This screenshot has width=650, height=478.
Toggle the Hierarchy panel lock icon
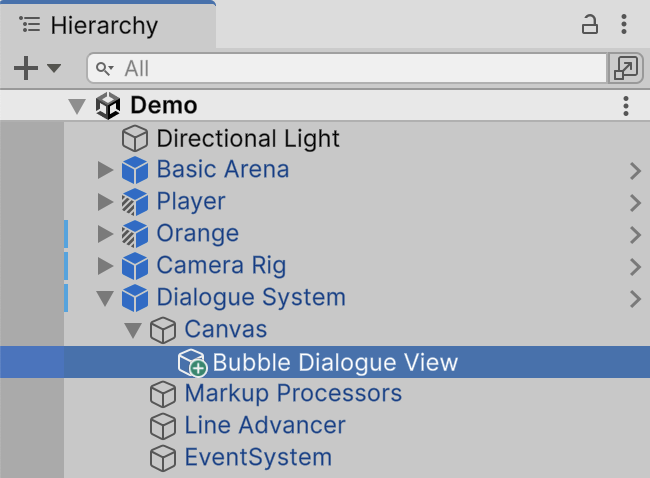pyautogui.click(x=590, y=25)
